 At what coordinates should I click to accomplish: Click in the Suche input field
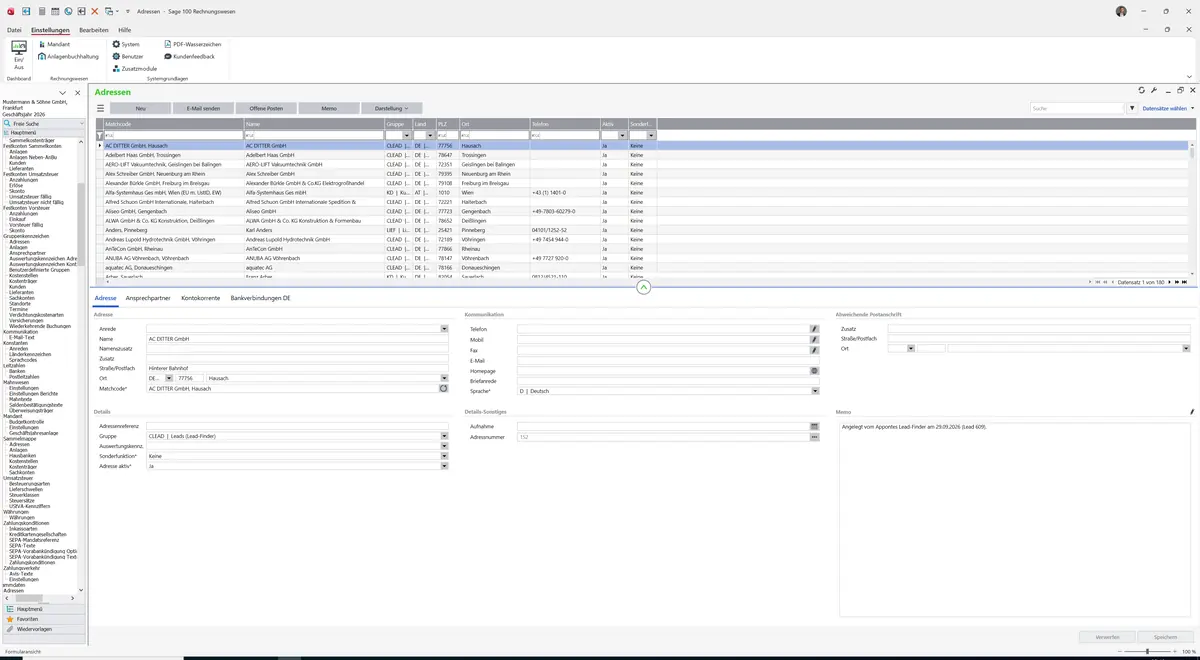coord(1077,108)
